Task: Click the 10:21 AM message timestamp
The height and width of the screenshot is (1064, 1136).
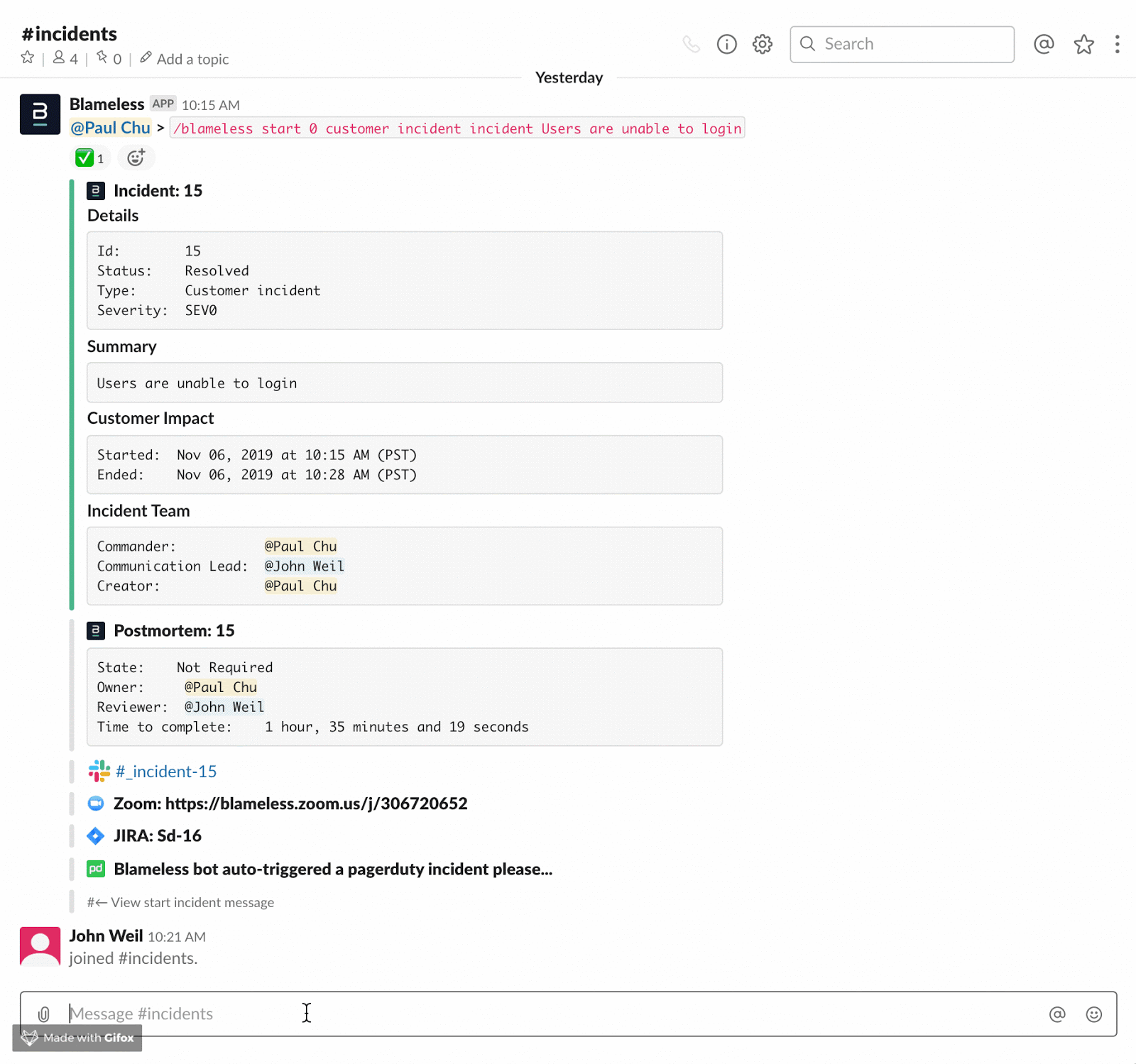Action: (x=177, y=937)
